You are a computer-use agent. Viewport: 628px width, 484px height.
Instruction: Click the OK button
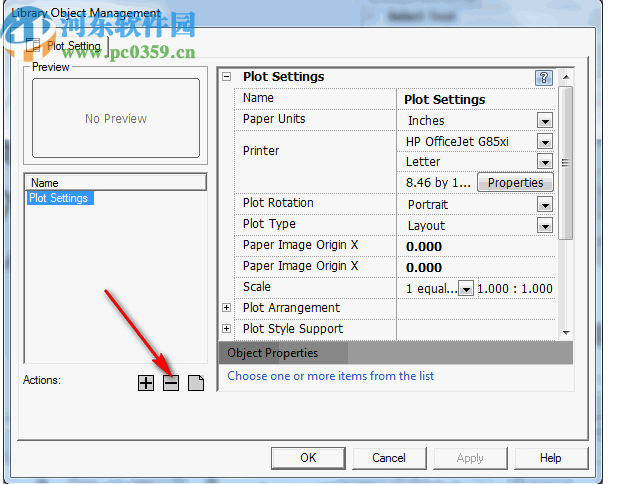coord(308,458)
